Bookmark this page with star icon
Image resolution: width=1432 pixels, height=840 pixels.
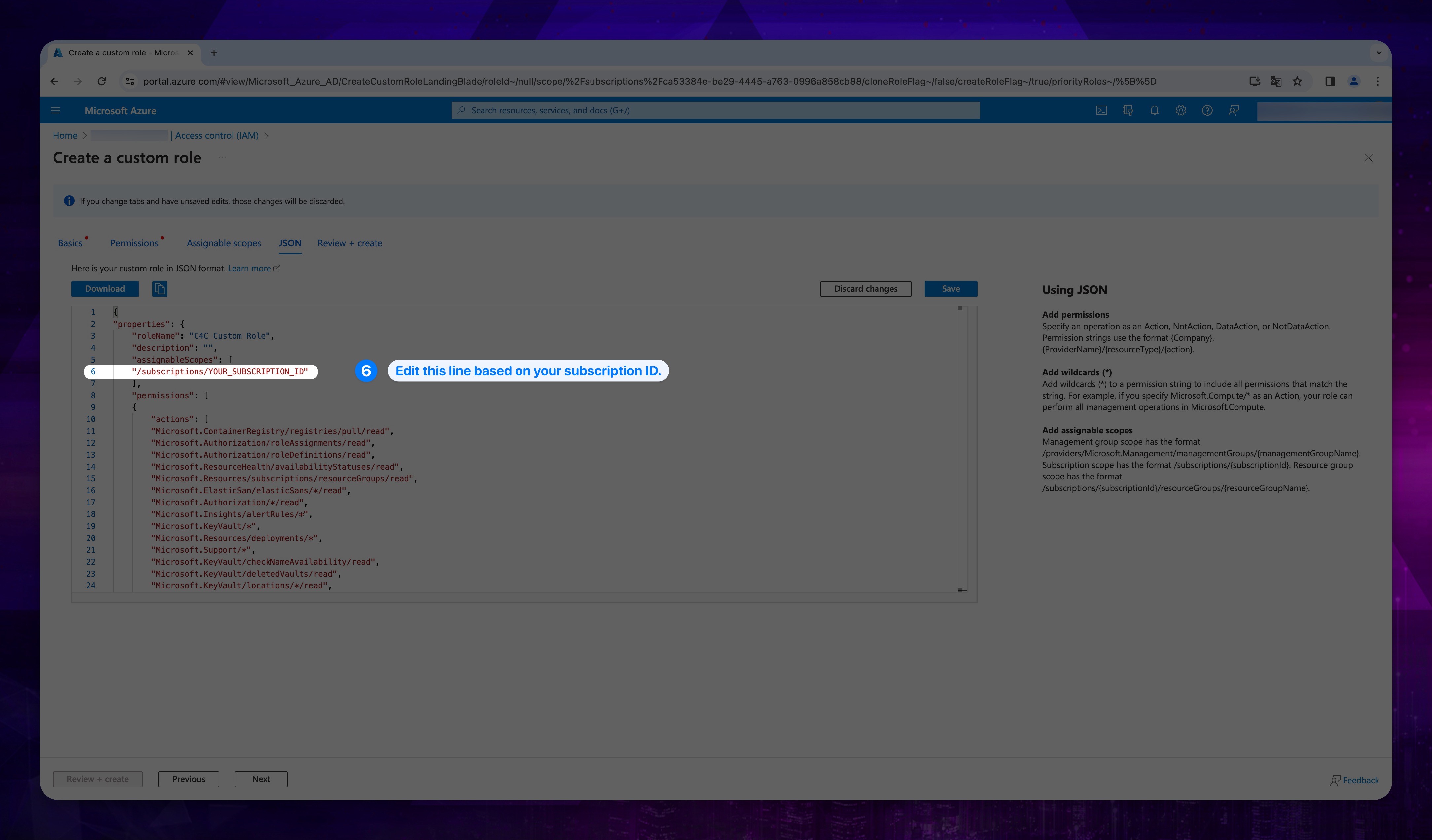coord(1297,81)
